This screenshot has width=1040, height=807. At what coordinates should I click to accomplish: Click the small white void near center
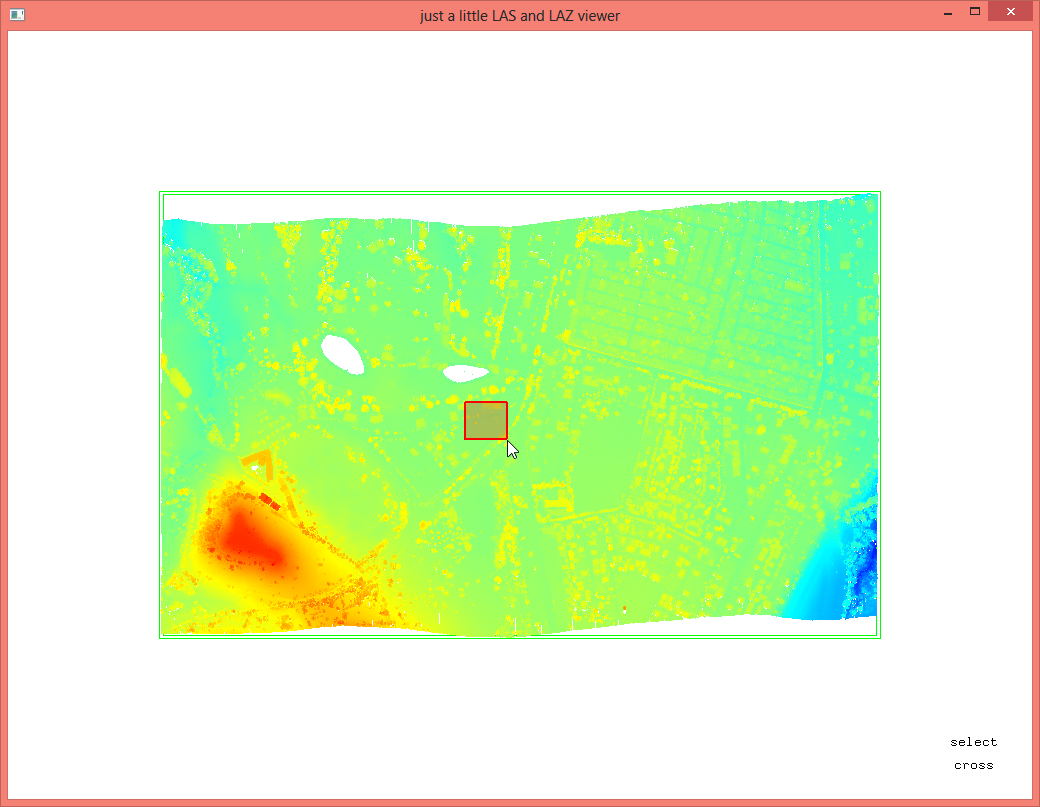(465, 373)
